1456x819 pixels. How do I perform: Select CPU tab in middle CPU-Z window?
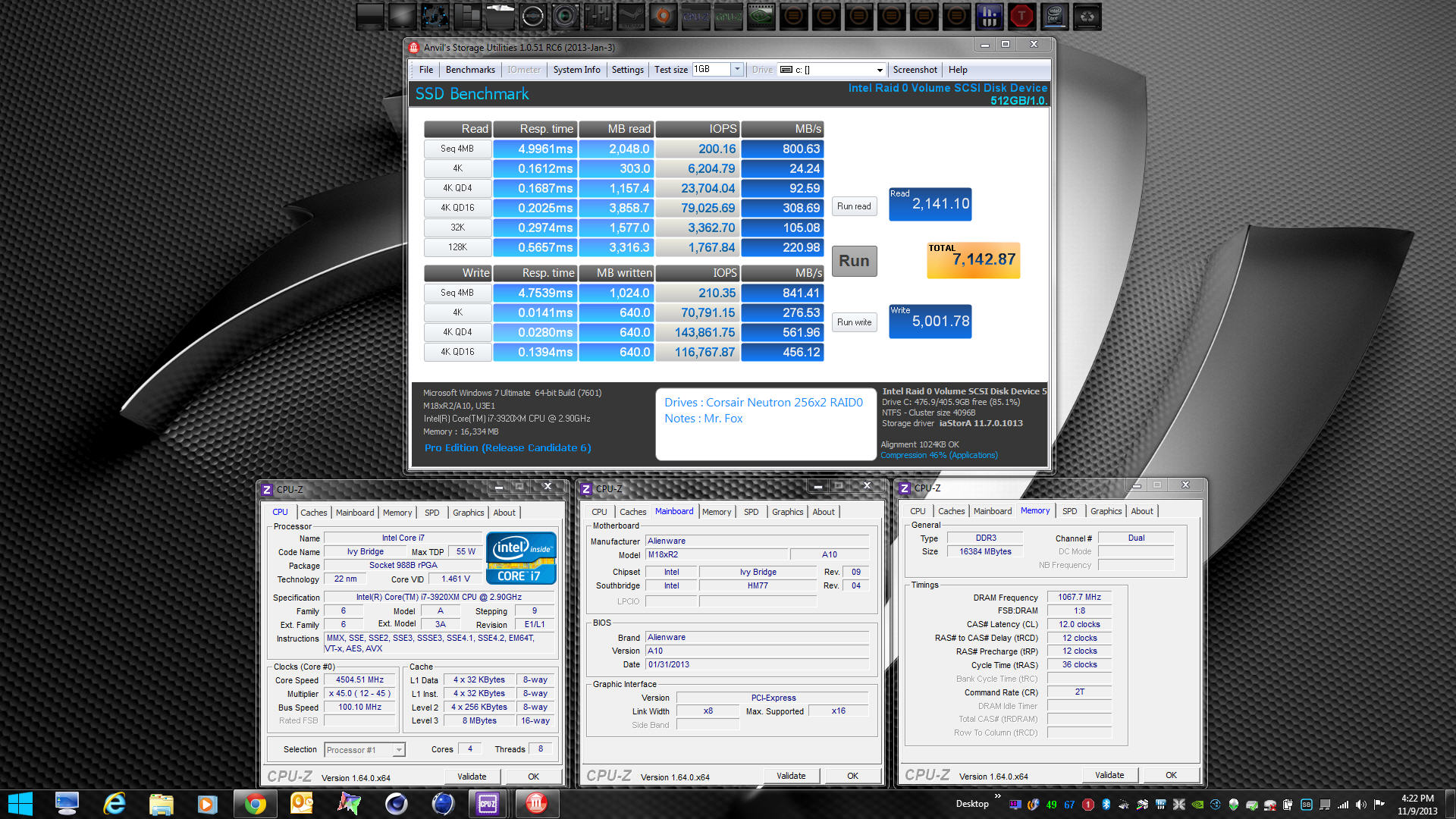tap(599, 512)
